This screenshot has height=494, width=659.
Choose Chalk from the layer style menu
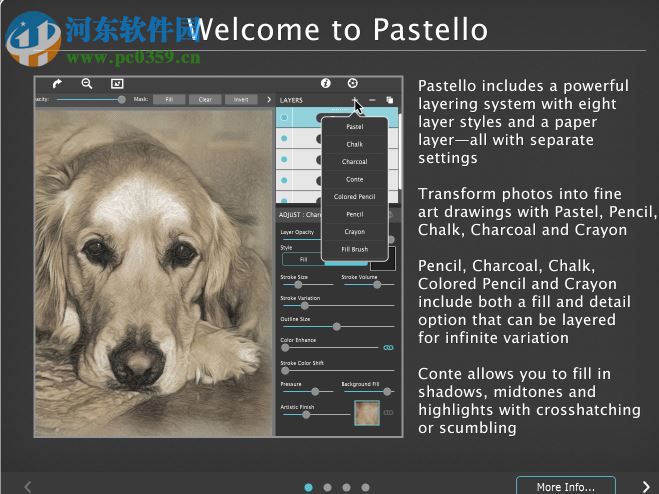coord(354,144)
